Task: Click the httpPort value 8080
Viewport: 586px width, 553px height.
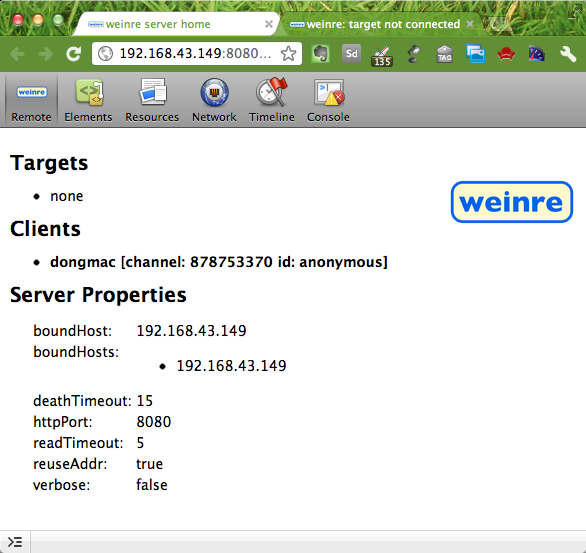Action: click(x=154, y=422)
